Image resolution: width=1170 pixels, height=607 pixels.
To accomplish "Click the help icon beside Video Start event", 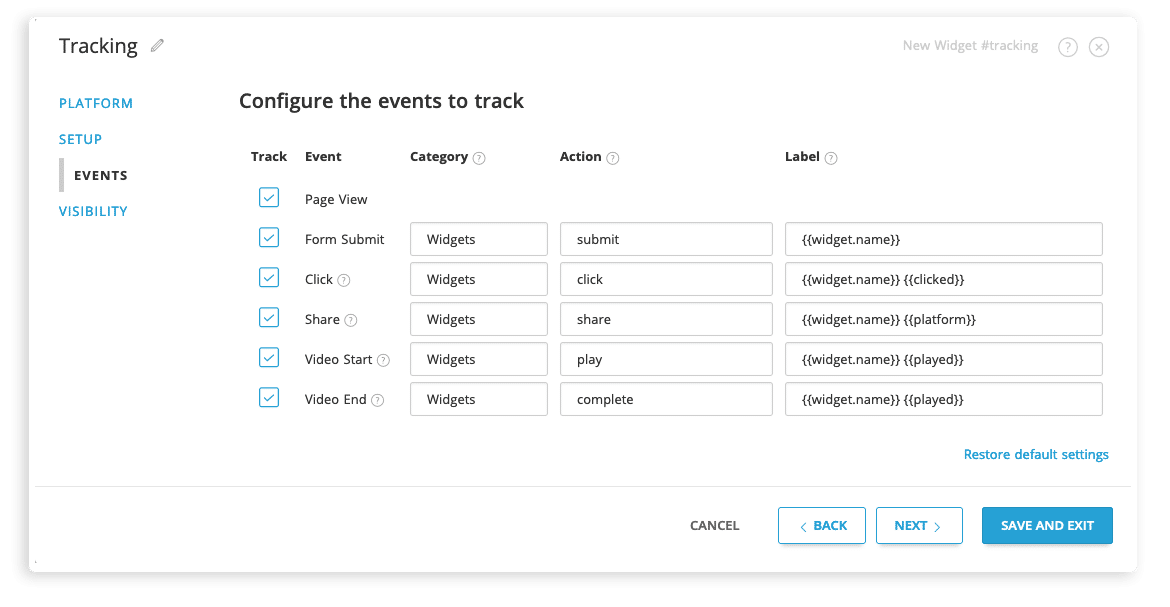I will 383,360.
